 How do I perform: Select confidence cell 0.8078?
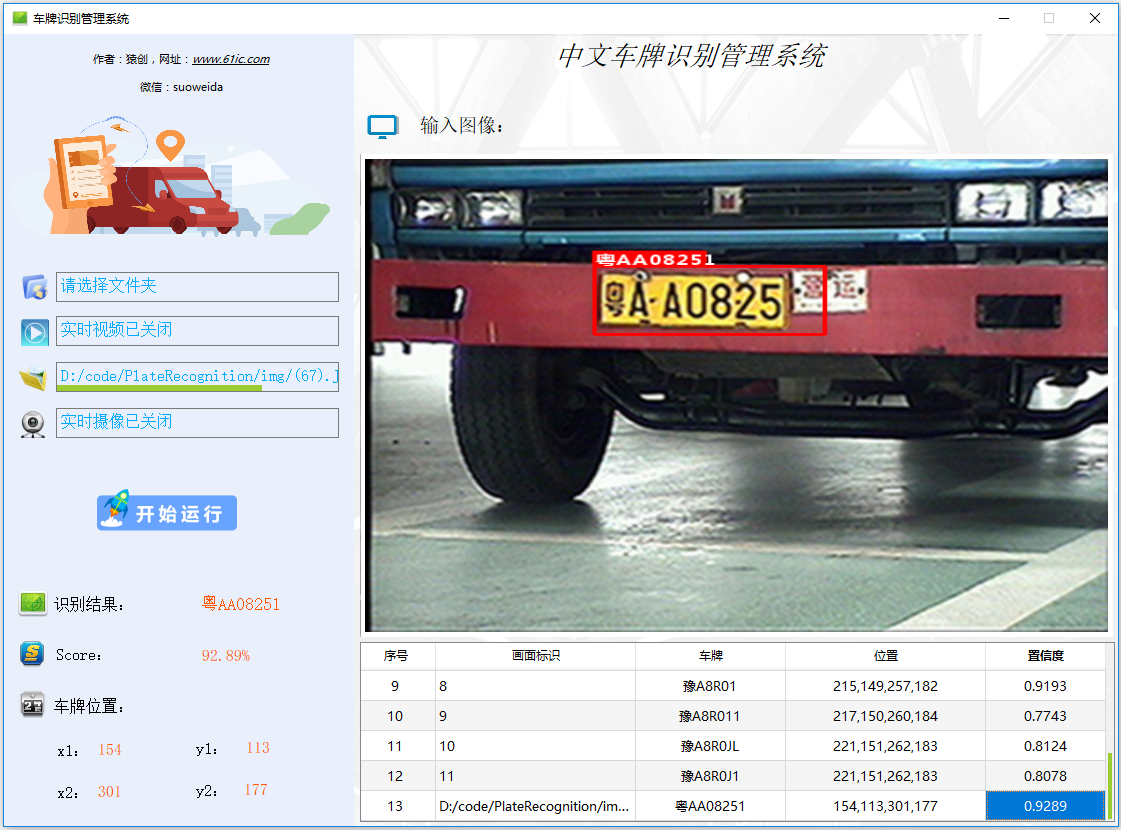coord(1045,776)
